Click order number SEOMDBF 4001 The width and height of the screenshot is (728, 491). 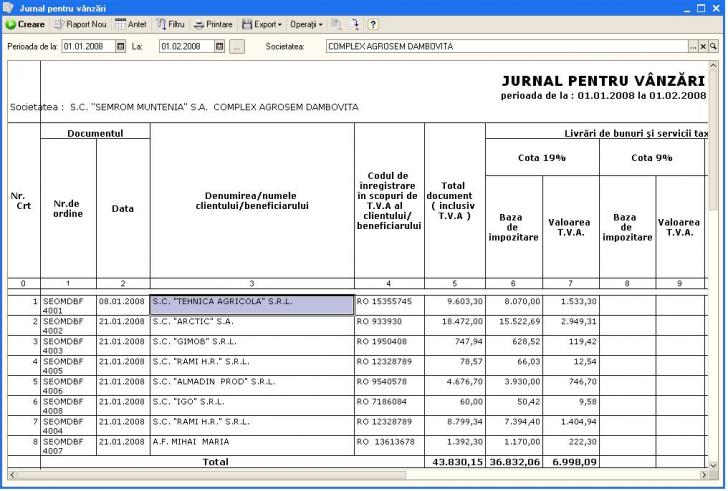click(68, 305)
